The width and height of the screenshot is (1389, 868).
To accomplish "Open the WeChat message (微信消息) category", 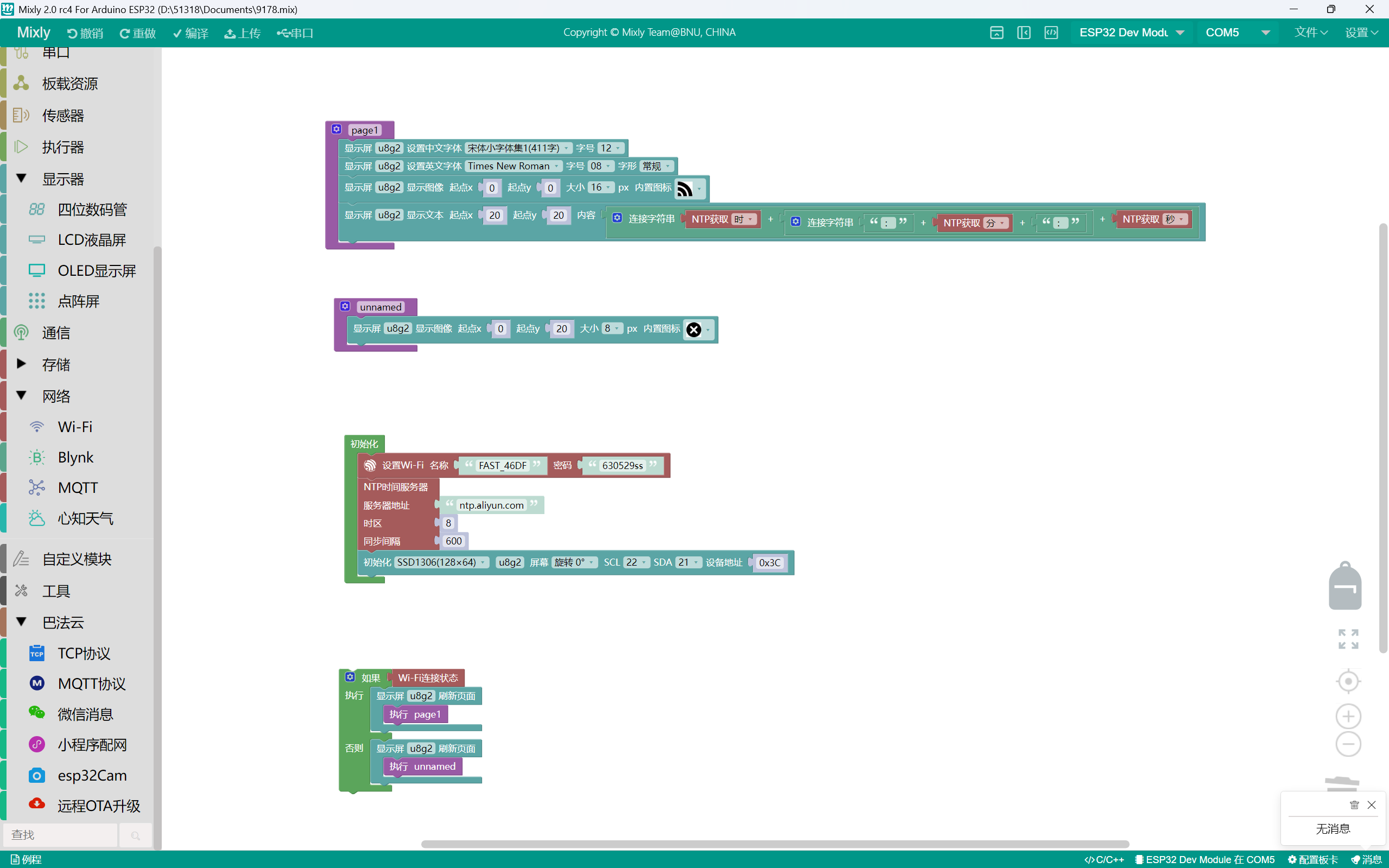I will [x=85, y=714].
